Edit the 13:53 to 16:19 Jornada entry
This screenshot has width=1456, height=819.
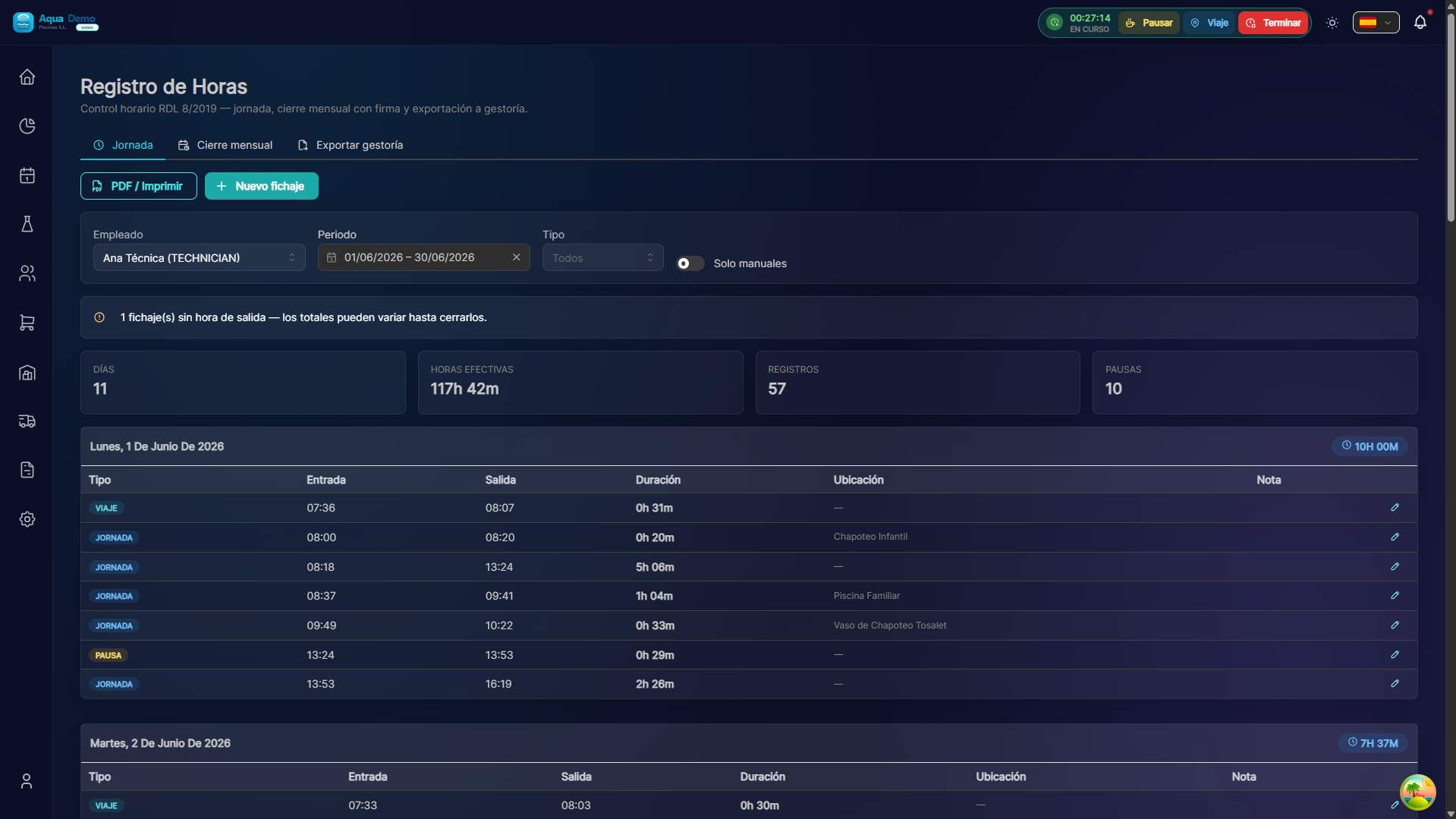(1395, 684)
